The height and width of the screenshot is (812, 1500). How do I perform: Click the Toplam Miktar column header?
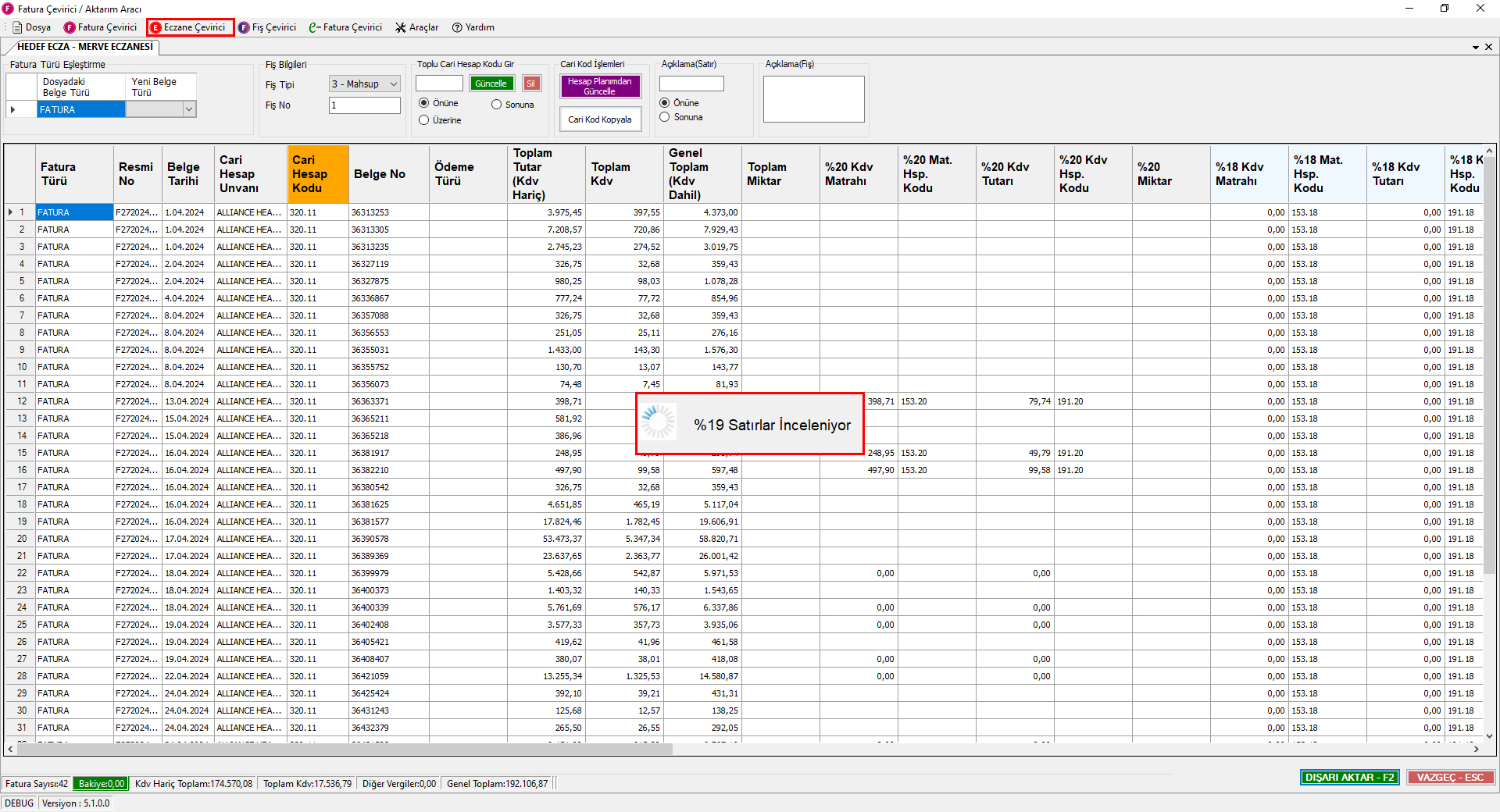coord(780,174)
